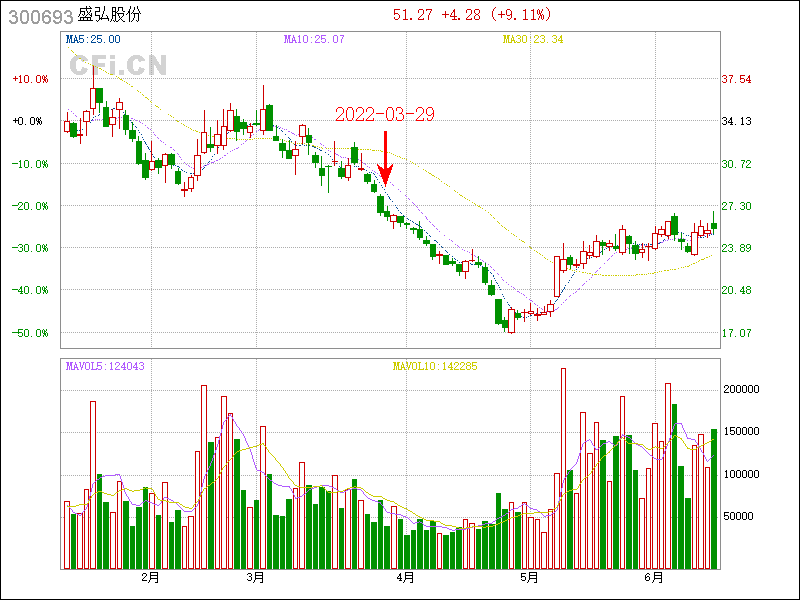800x600 pixels.
Task: Click the 30.72 price axis value
Action: [x=736, y=164]
